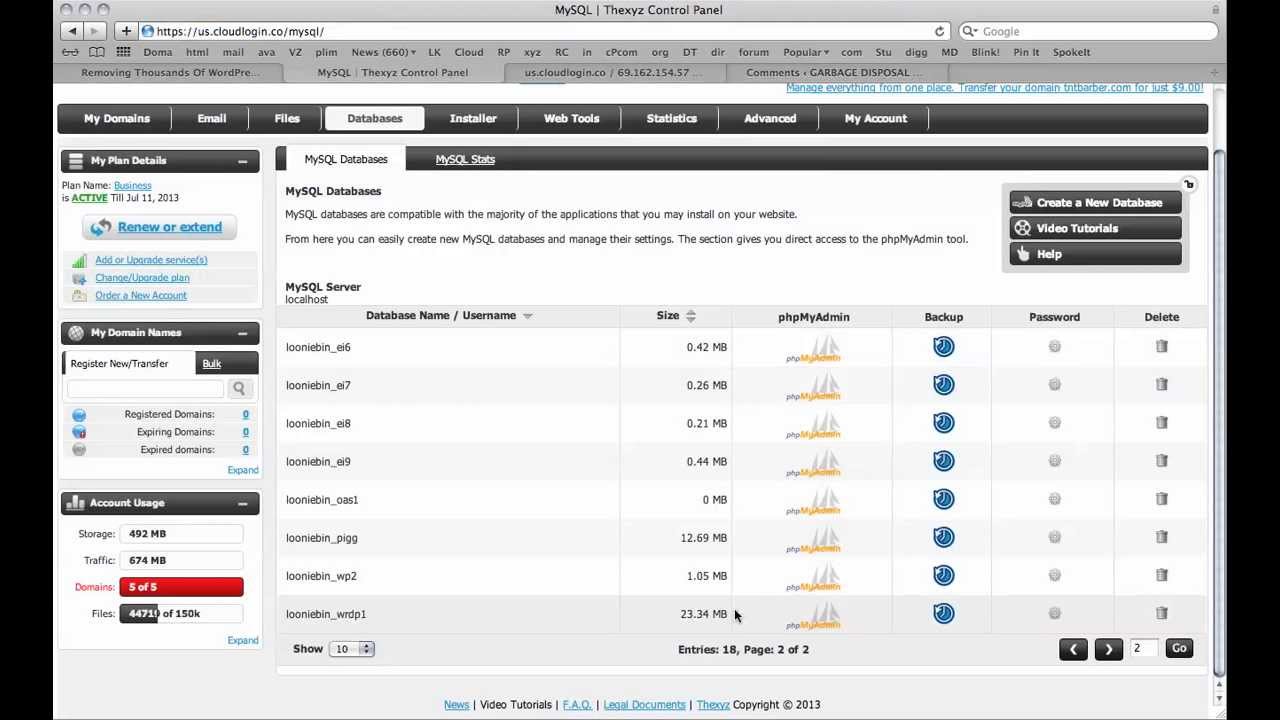Collapse the My Domain Names panel

[242, 333]
